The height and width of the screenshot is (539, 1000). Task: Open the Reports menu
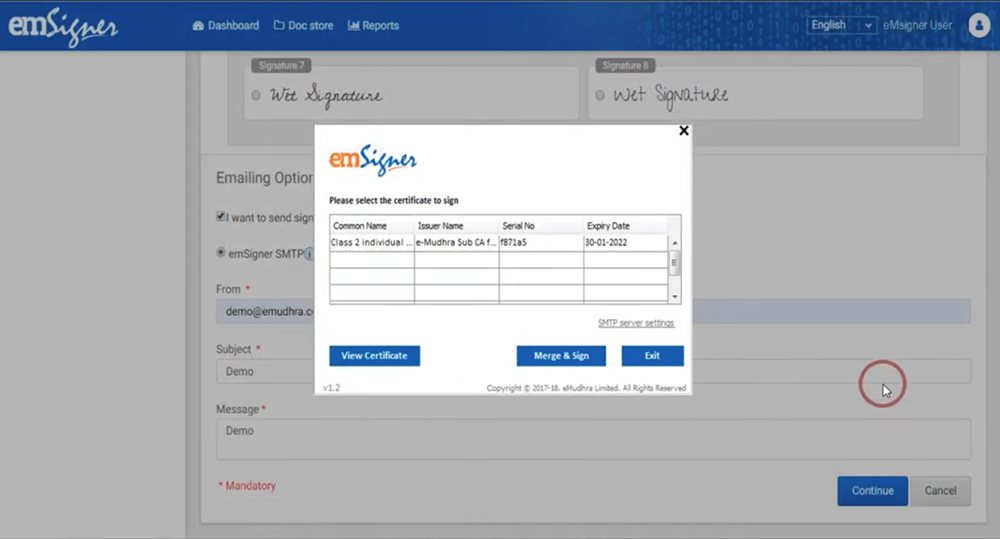(373, 26)
